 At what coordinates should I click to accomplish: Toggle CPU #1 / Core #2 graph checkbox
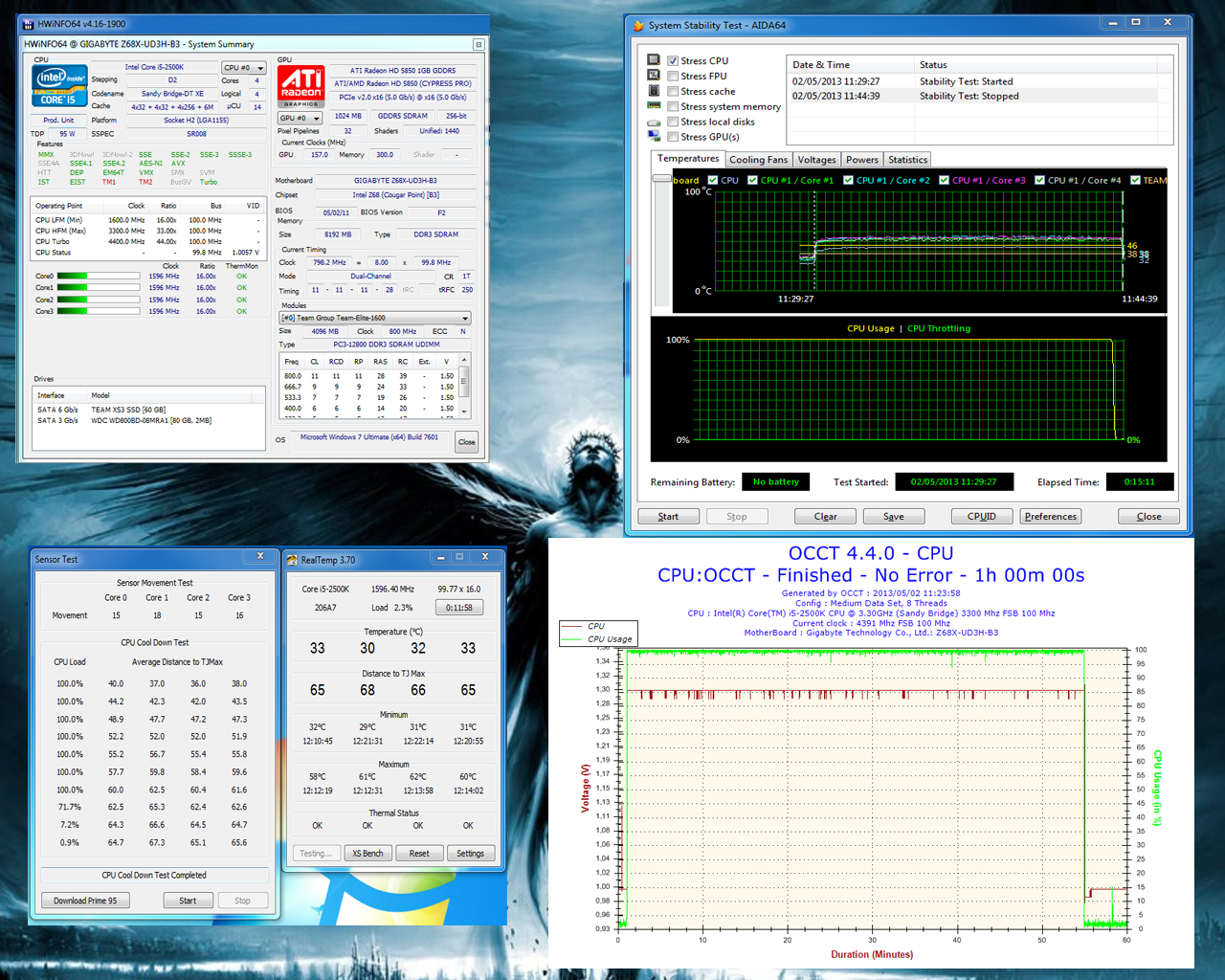tap(849, 180)
